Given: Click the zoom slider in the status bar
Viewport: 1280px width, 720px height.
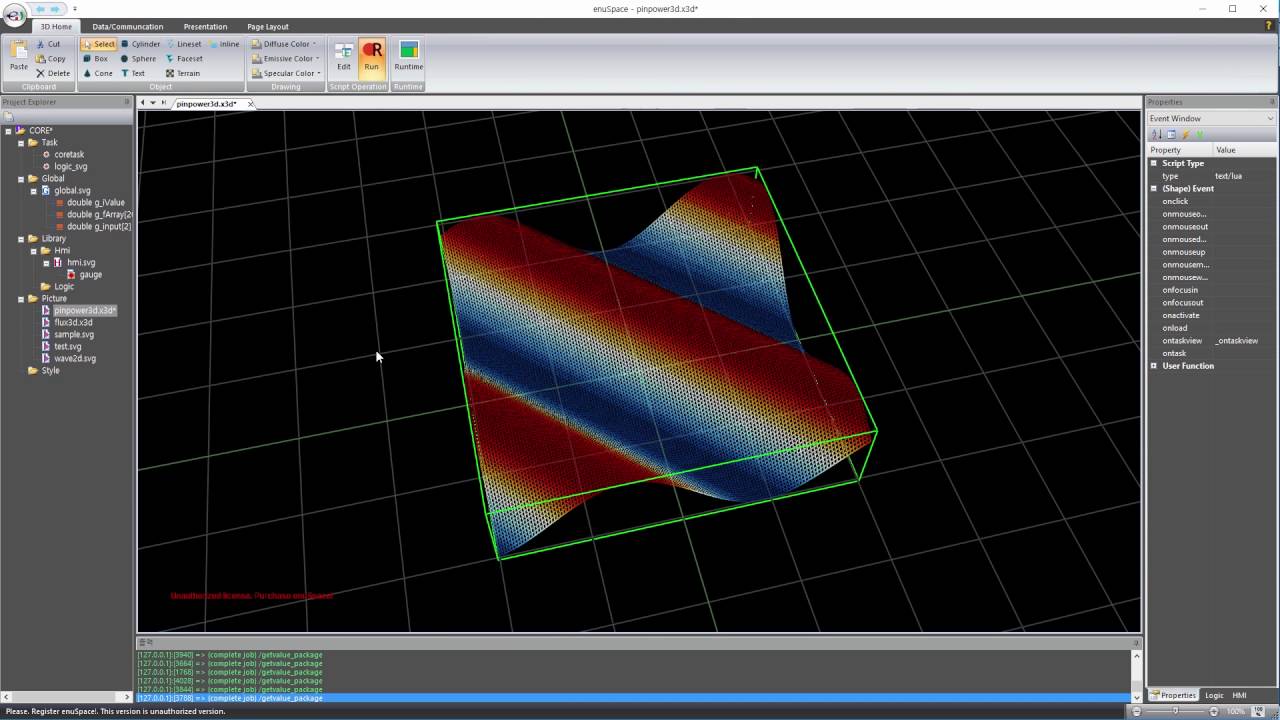Looking at the screenshot, I should click(x=1175, y=711).
